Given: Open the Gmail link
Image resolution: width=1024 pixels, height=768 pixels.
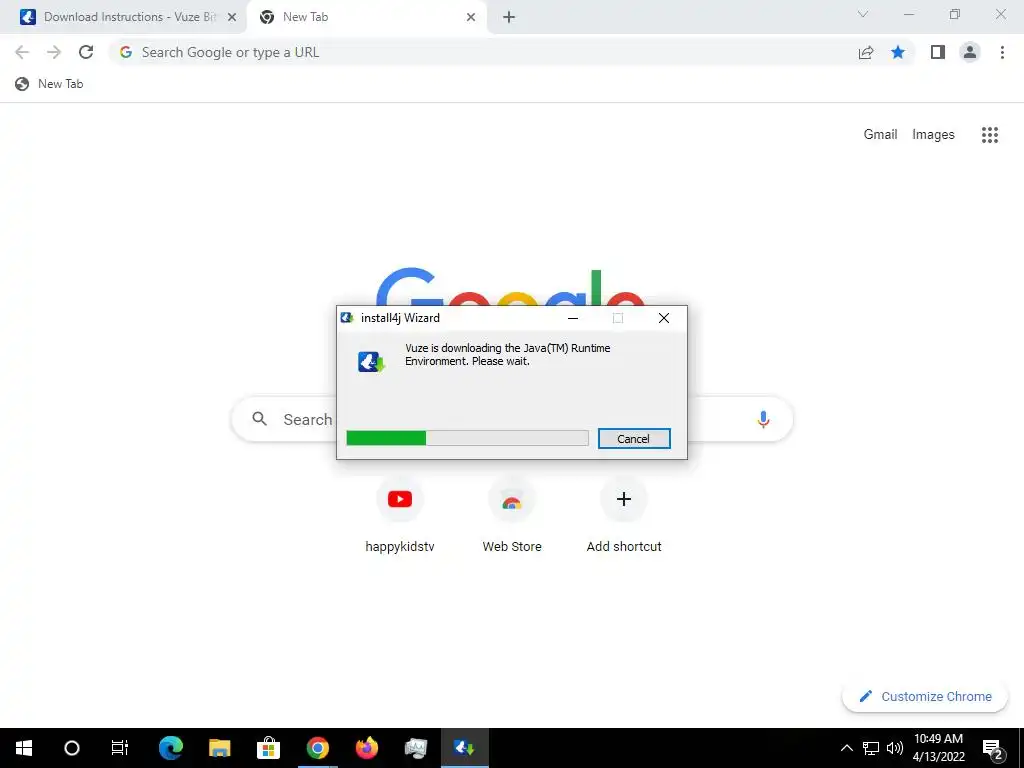Looking at the screenshot, I should 880,135.
